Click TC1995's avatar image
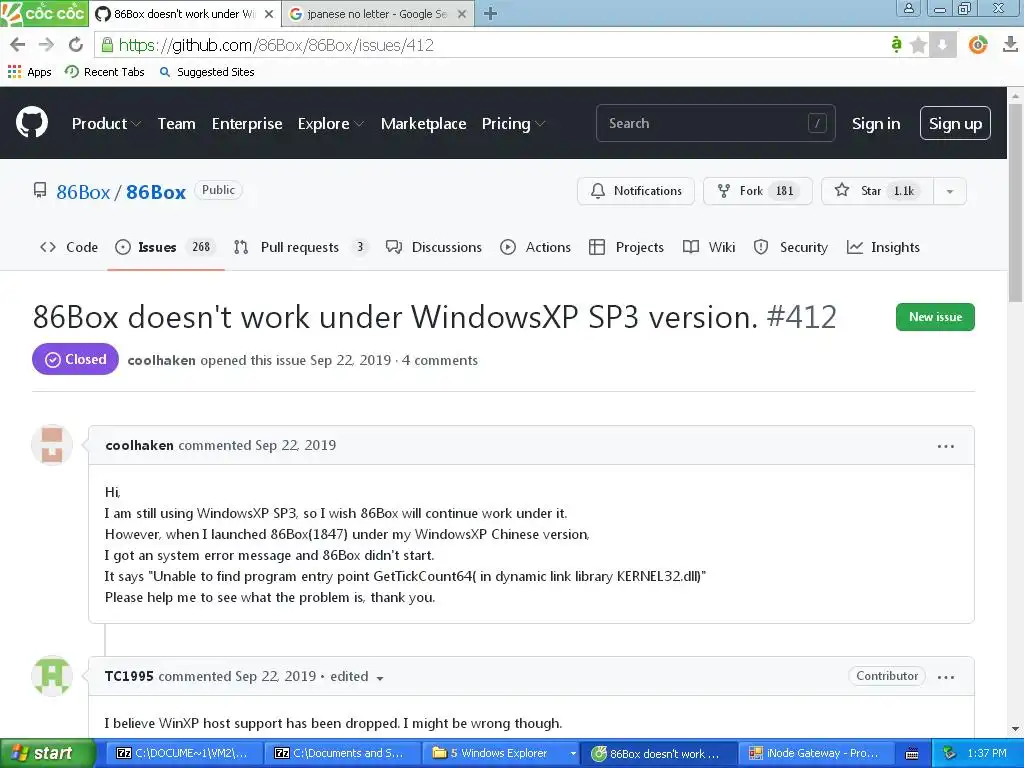This screenshot has height=768, width=1024. click(x=52, y=675)
